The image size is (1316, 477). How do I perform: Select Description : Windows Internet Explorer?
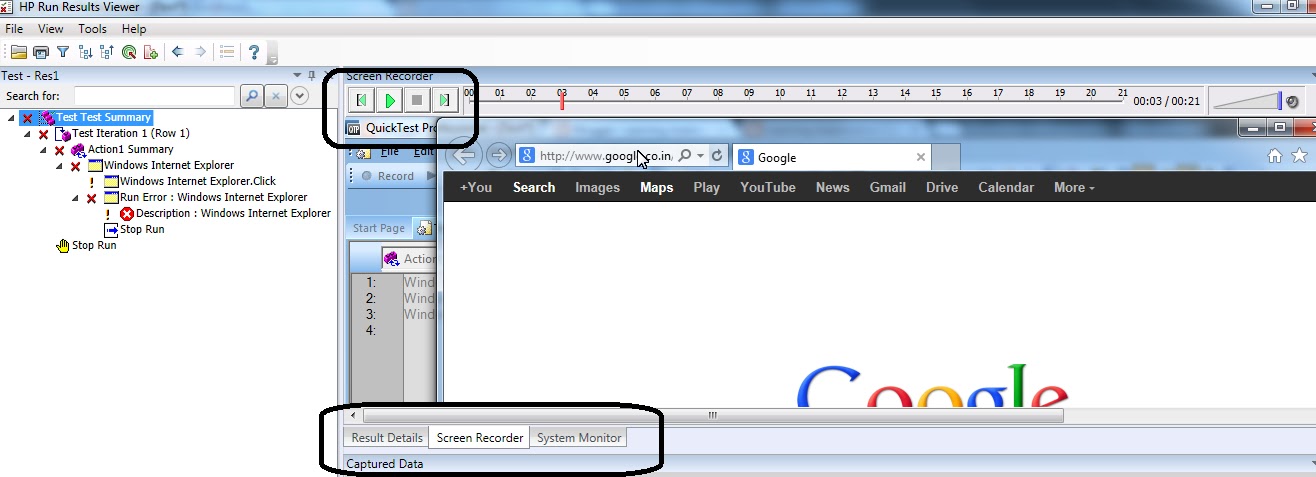(x=233, y=213)
